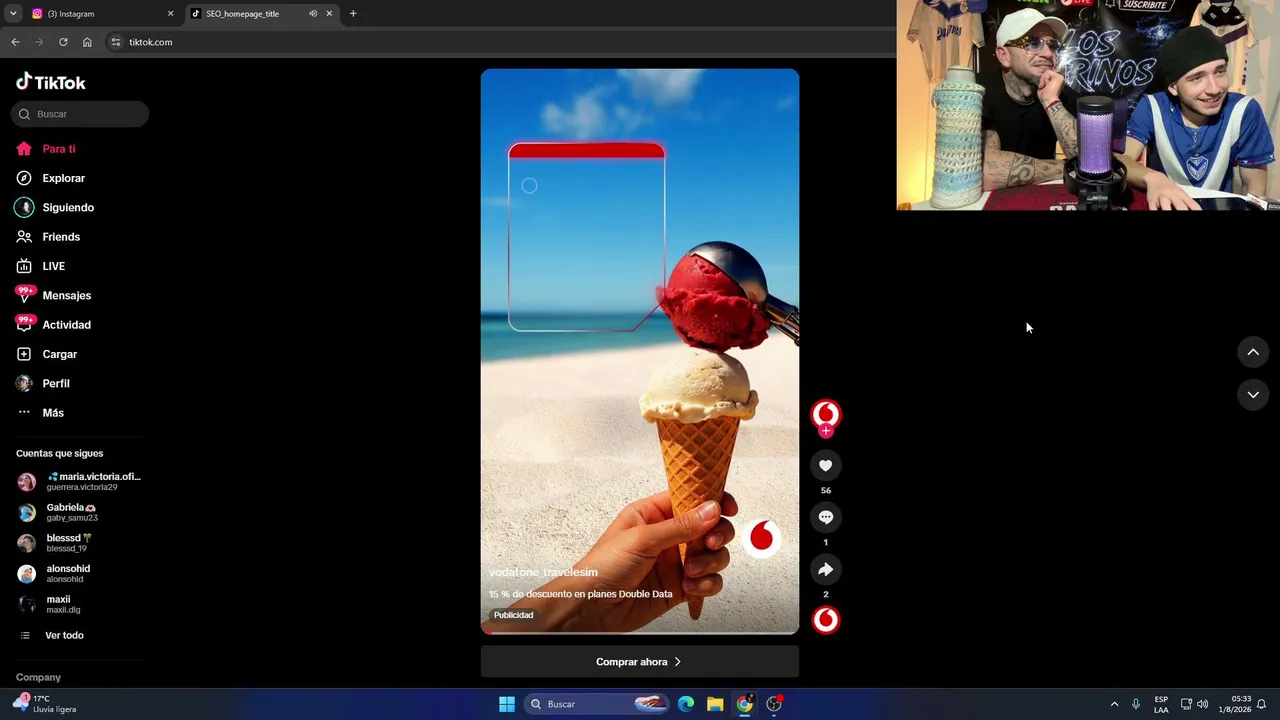Click the Chrome taskbar icon
This screenshot has height=720, width=1280.
pos(744,704)
